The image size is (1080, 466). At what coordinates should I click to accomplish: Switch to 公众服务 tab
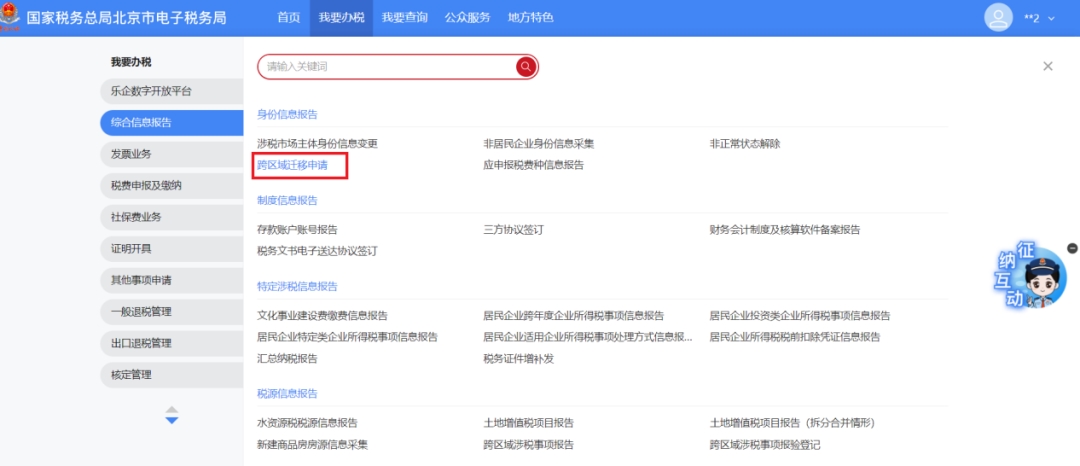(x=467, y=18)
